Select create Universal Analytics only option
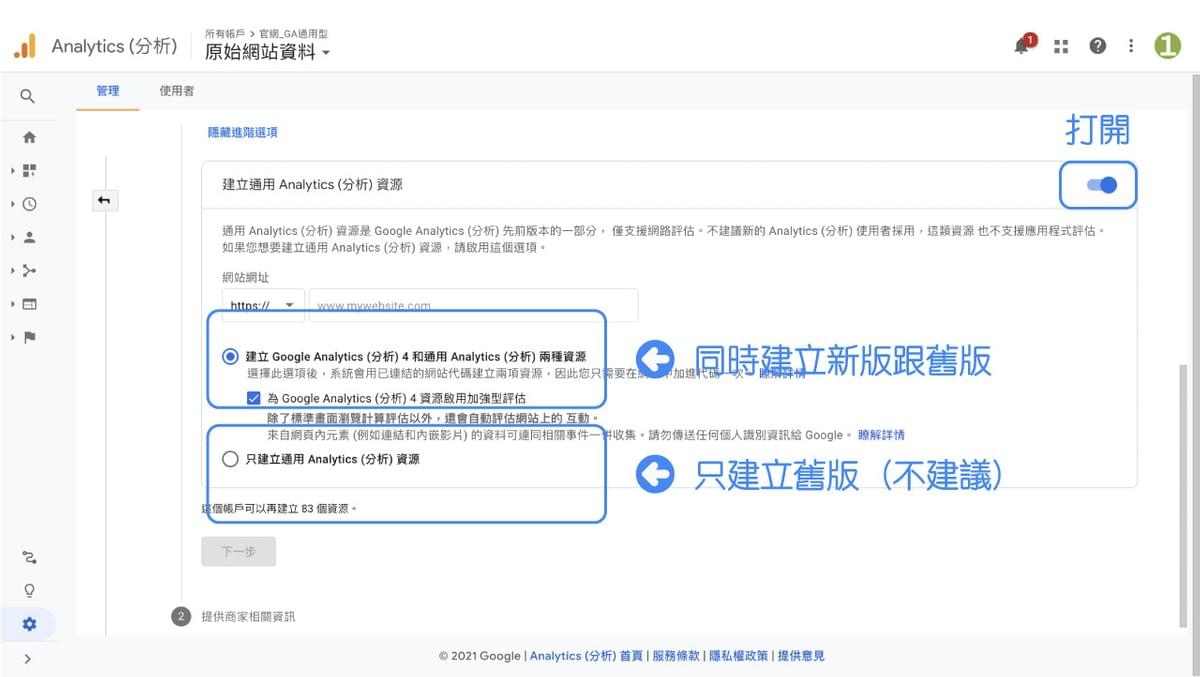The image size is (1200, 677). pyautogui.click(x=231, y=459)
